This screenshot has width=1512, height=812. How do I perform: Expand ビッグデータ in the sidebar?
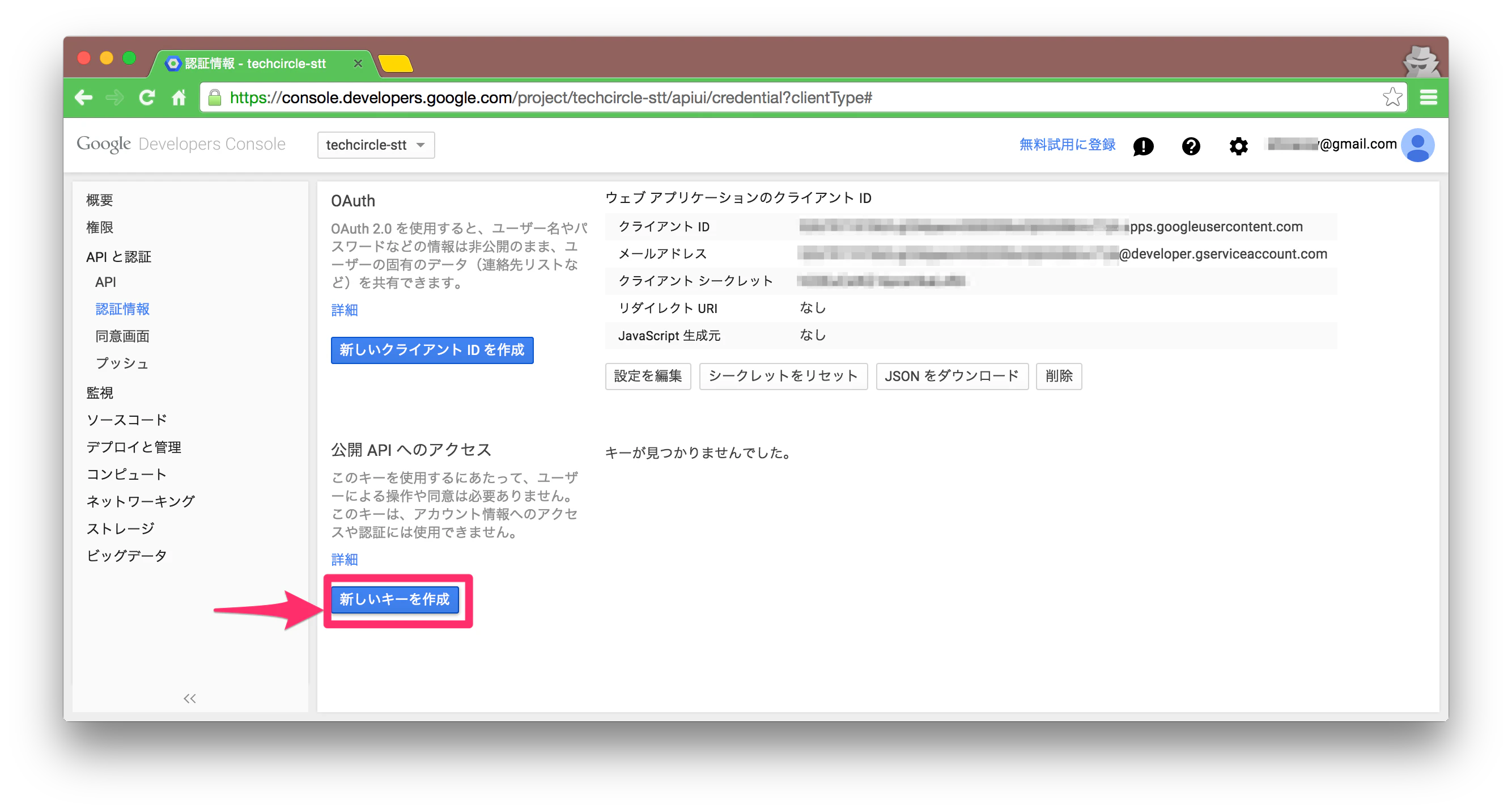(127, 556)
